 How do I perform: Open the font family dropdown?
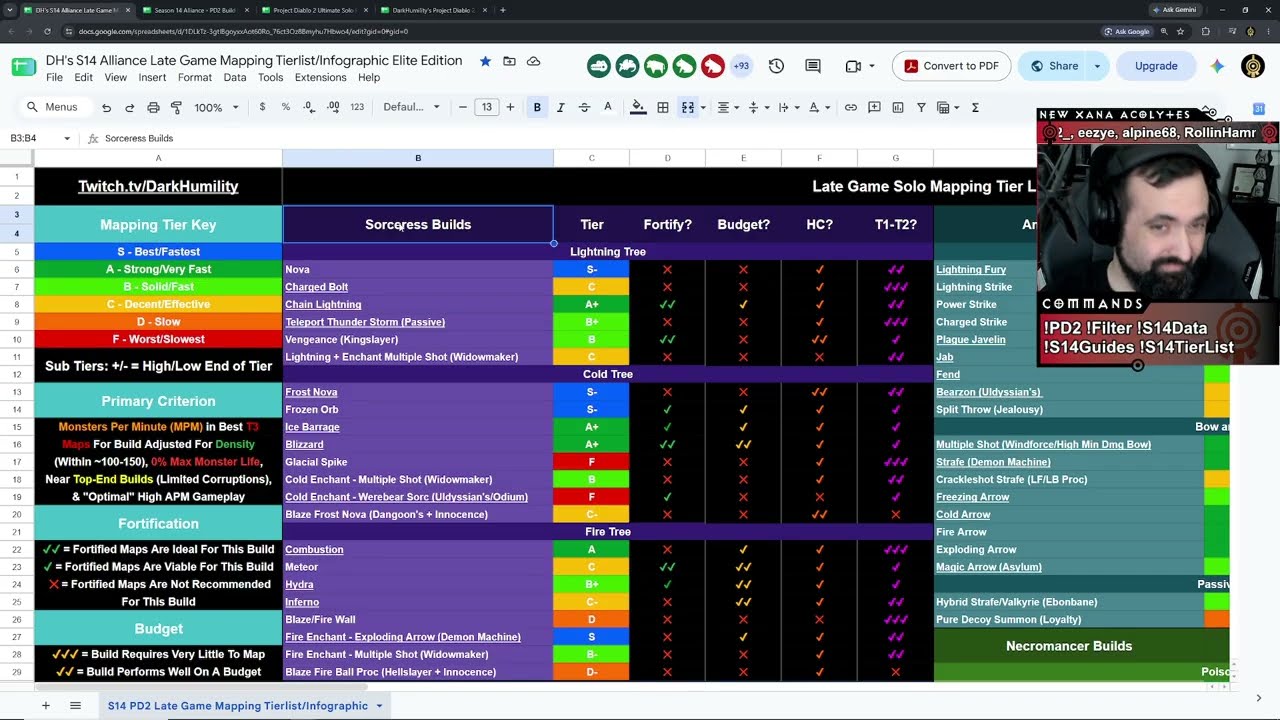411,107
